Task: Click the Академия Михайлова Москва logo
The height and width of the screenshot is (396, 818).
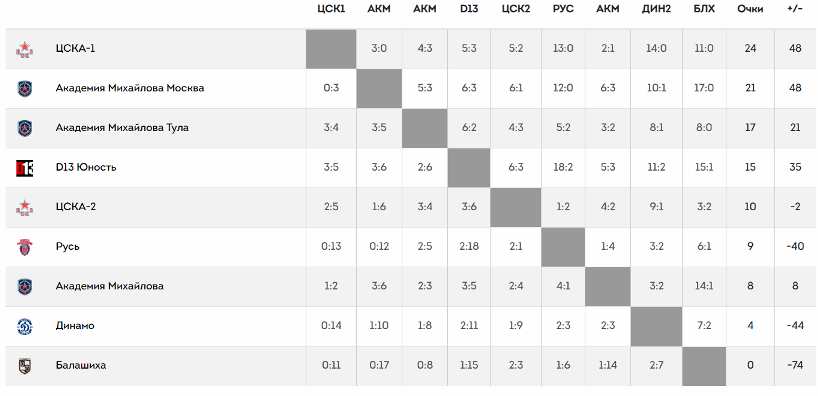Action: point(25,88)
